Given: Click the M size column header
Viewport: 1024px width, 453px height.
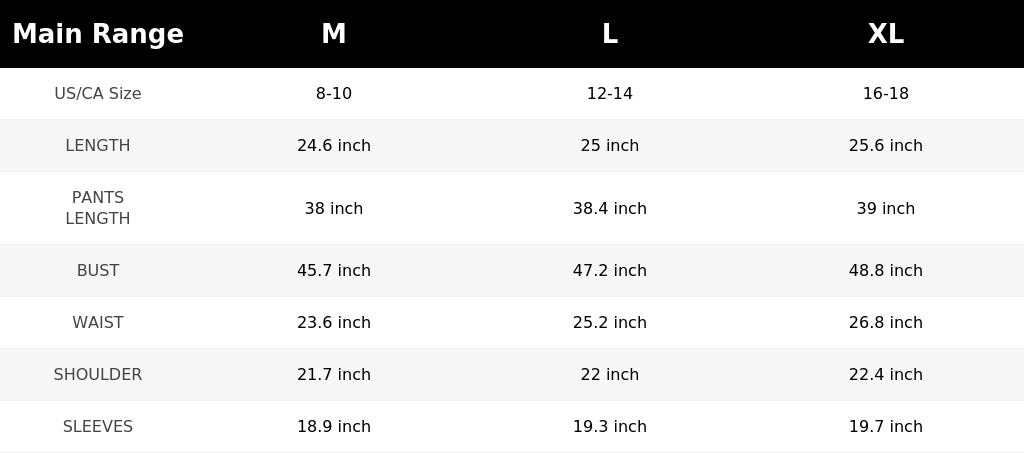Looking at the screenshot, I should (334, 34).
